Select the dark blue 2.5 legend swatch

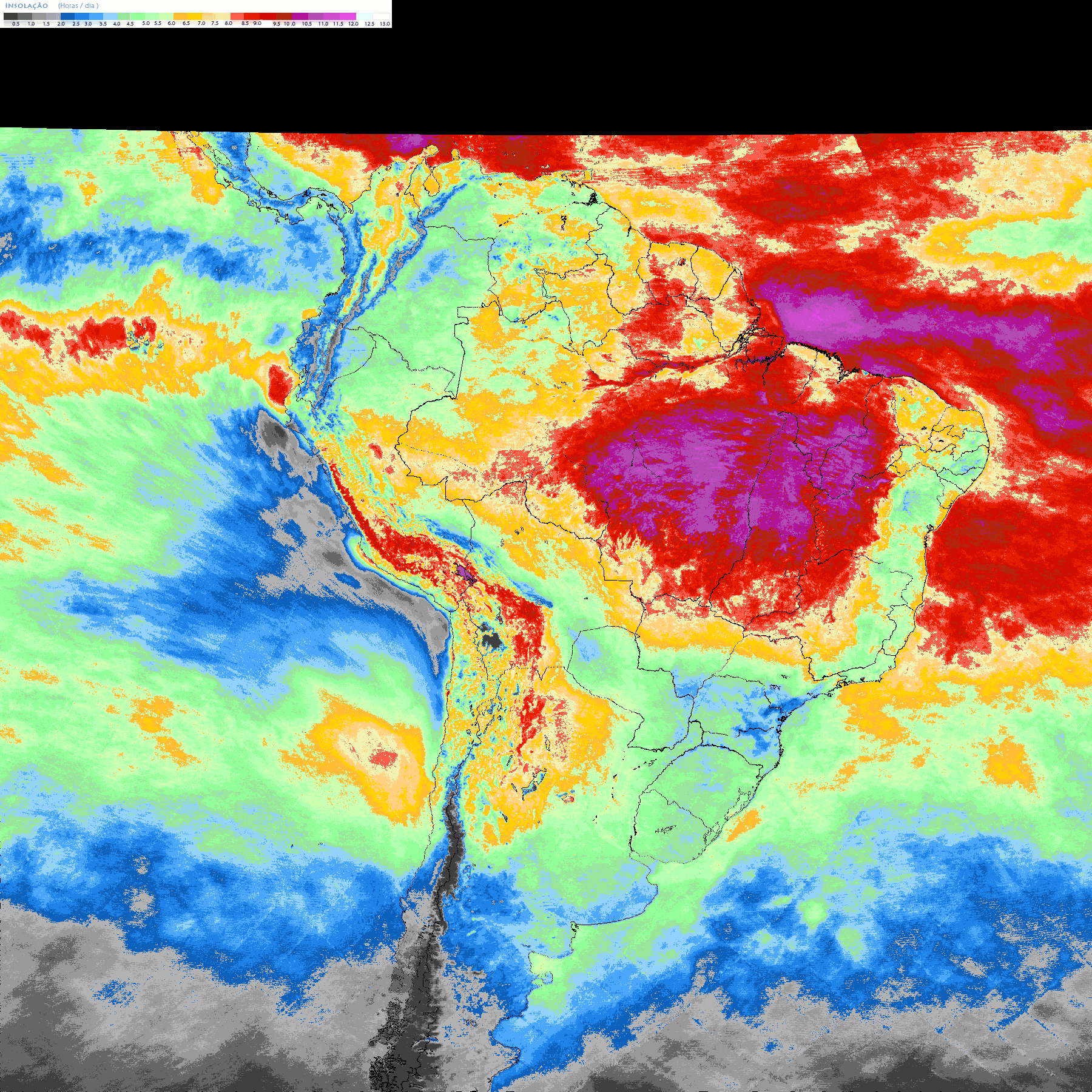[67, 16]
